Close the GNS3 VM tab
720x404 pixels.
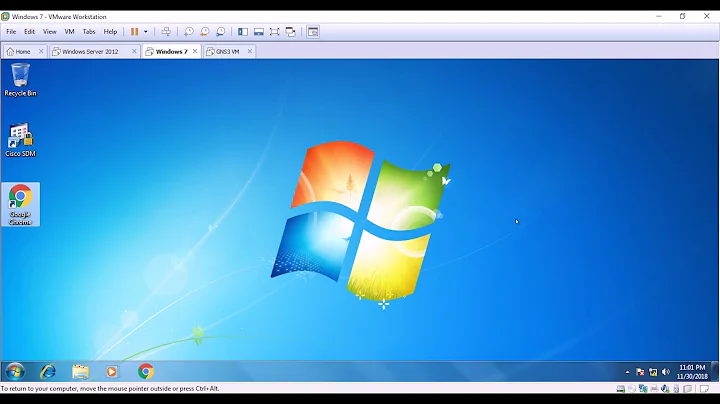point(250,51)
